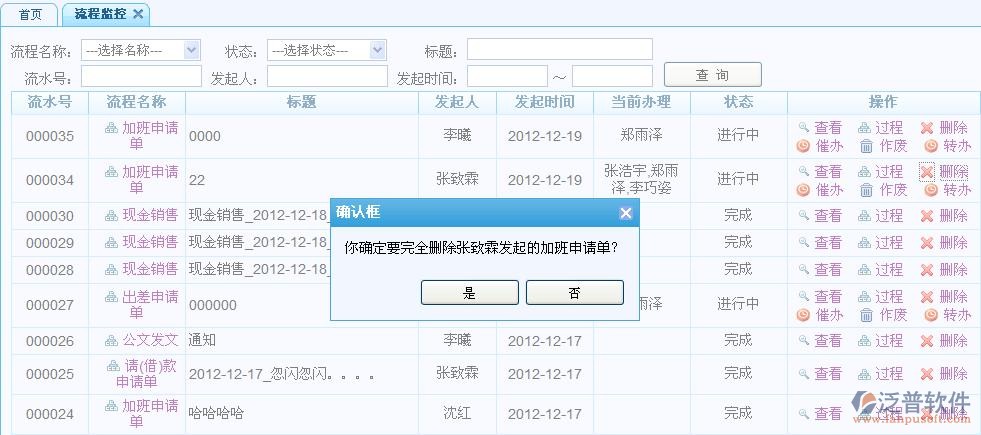981x435 pixels.
Task: Click 过程 icon for record 000030
Action: (x=864, y=216)
